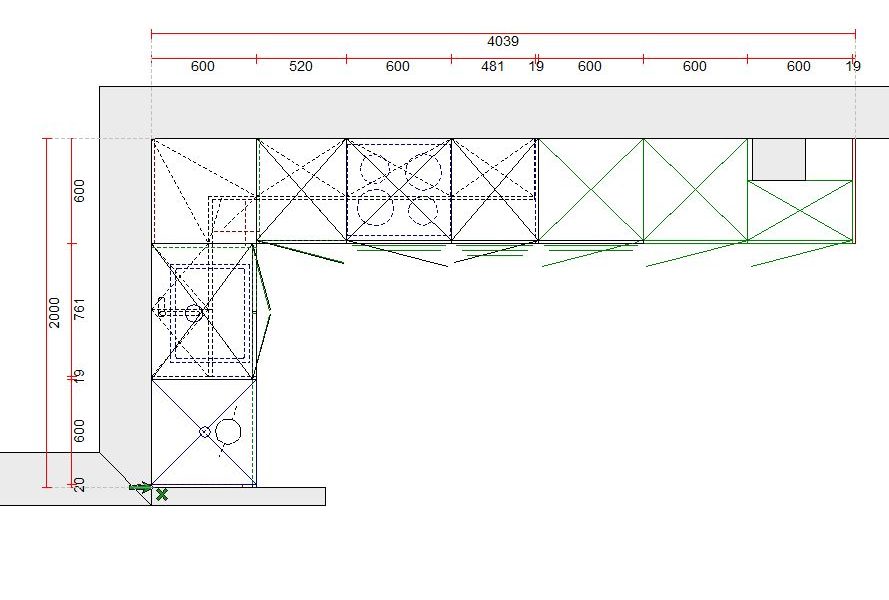Select the corner cabinet with dashed diagonals
The image size is (889, 600).
[x=204, y=191]
